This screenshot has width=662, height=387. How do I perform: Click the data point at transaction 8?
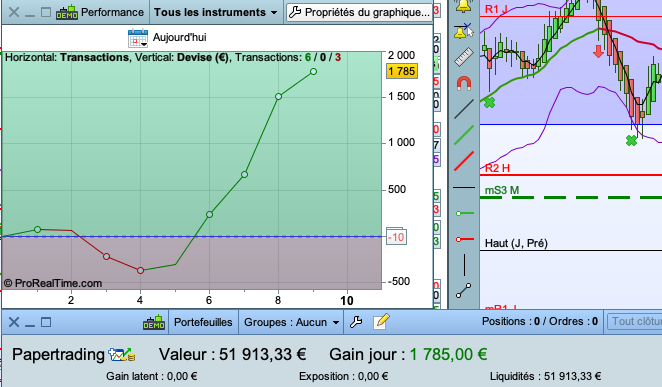pyautogui.click(x=278, y=97)
